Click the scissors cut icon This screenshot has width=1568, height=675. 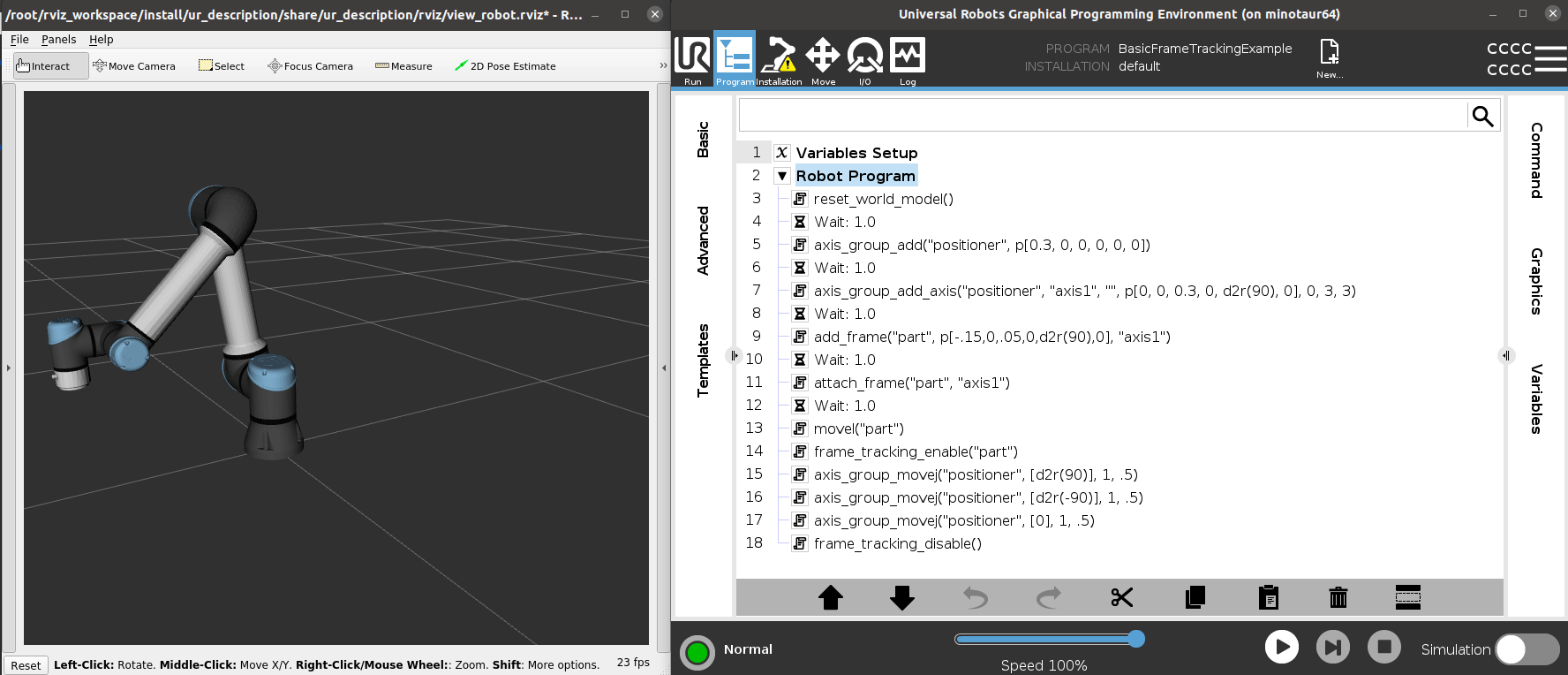click(x=1121, y=598)
